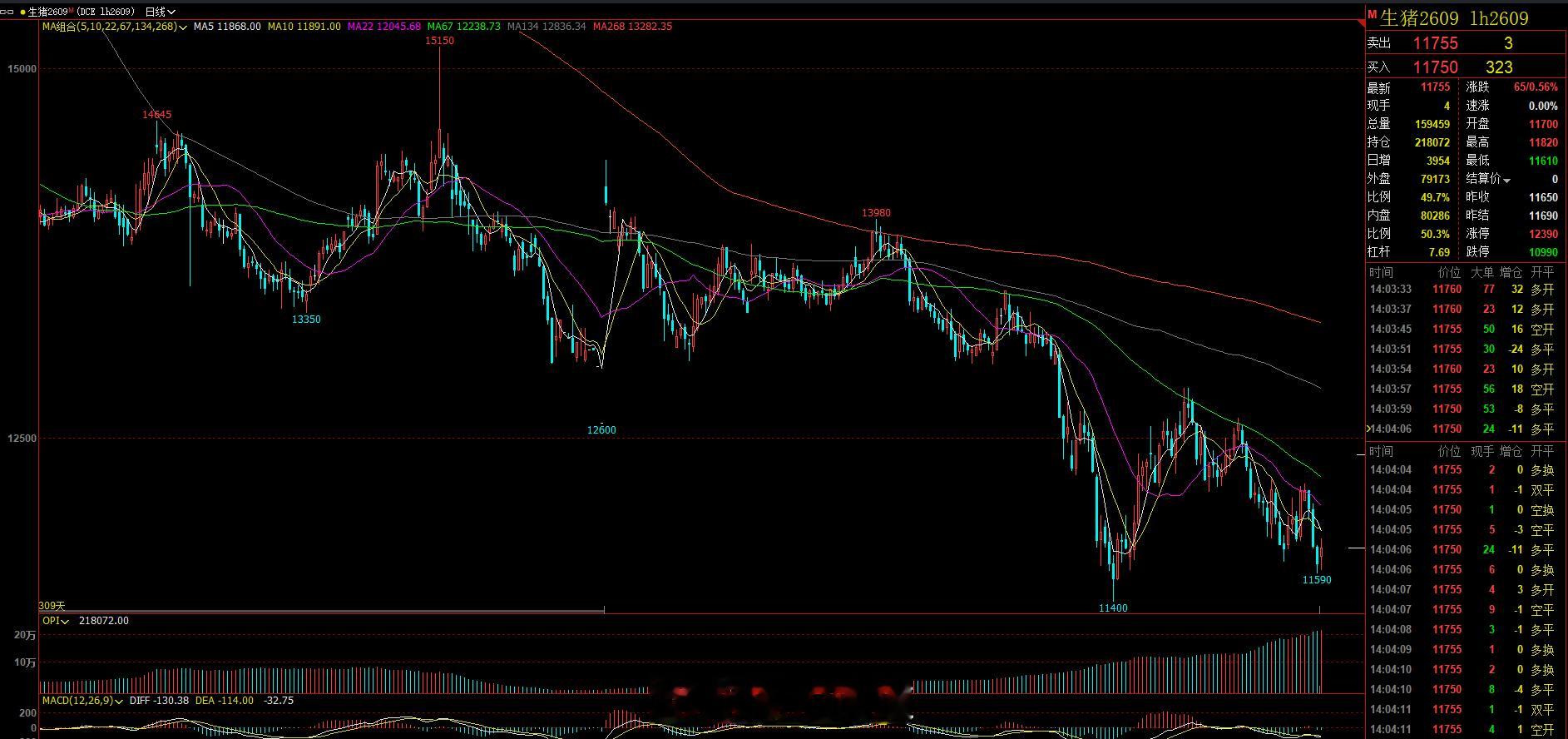The image size is (1568, 739).
Task: Click the 15150 high price marker
Action: [x=439, y=41]
